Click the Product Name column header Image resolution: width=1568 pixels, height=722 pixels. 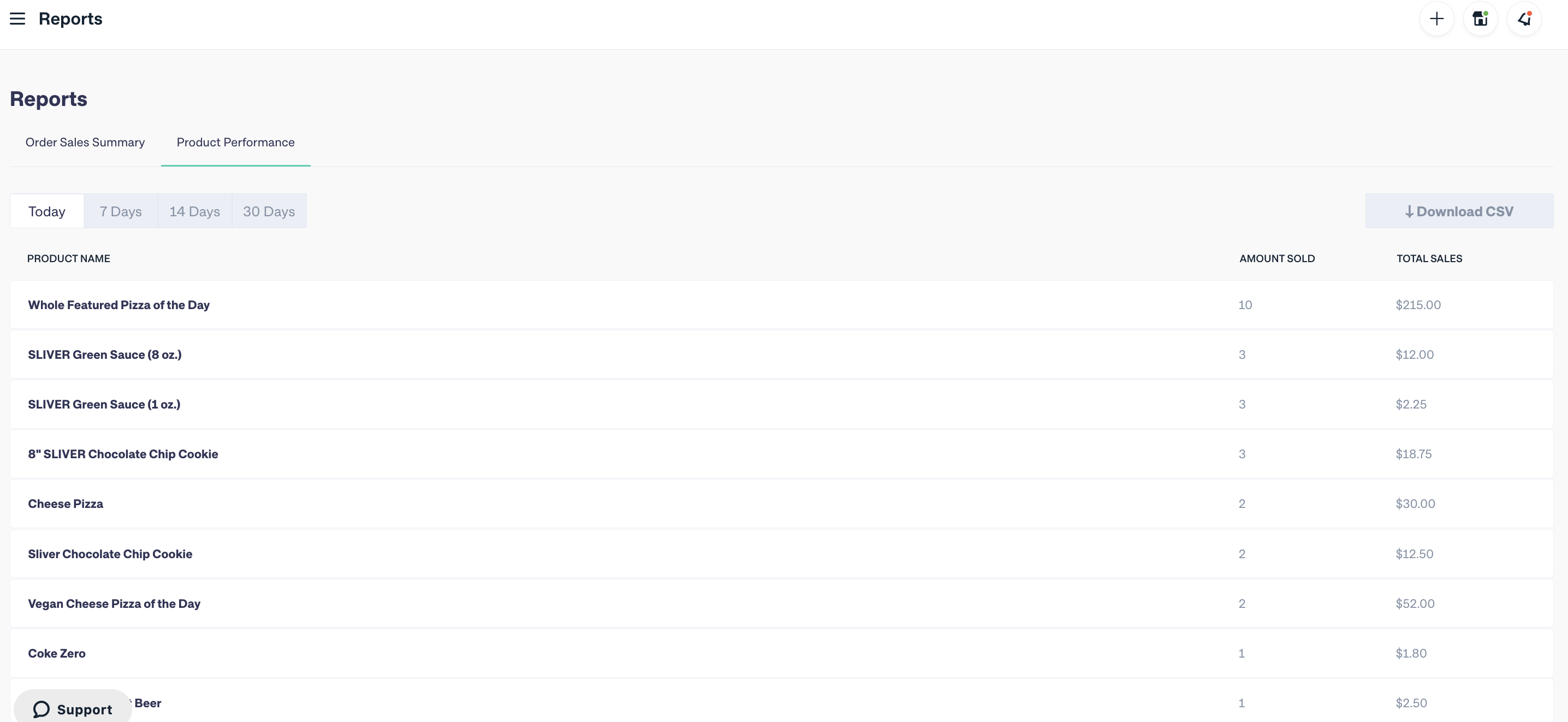(x=69, y=259)
